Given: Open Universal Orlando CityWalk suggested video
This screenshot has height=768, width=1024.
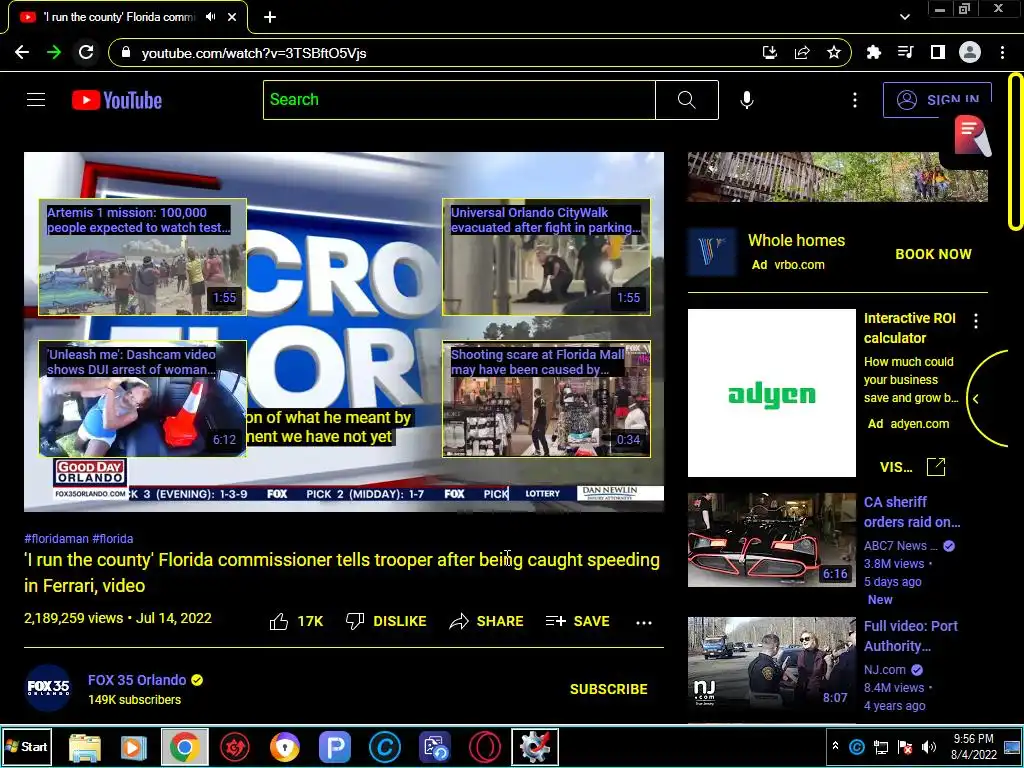Looking at the screenshot, I should click(x=547, y=257).
